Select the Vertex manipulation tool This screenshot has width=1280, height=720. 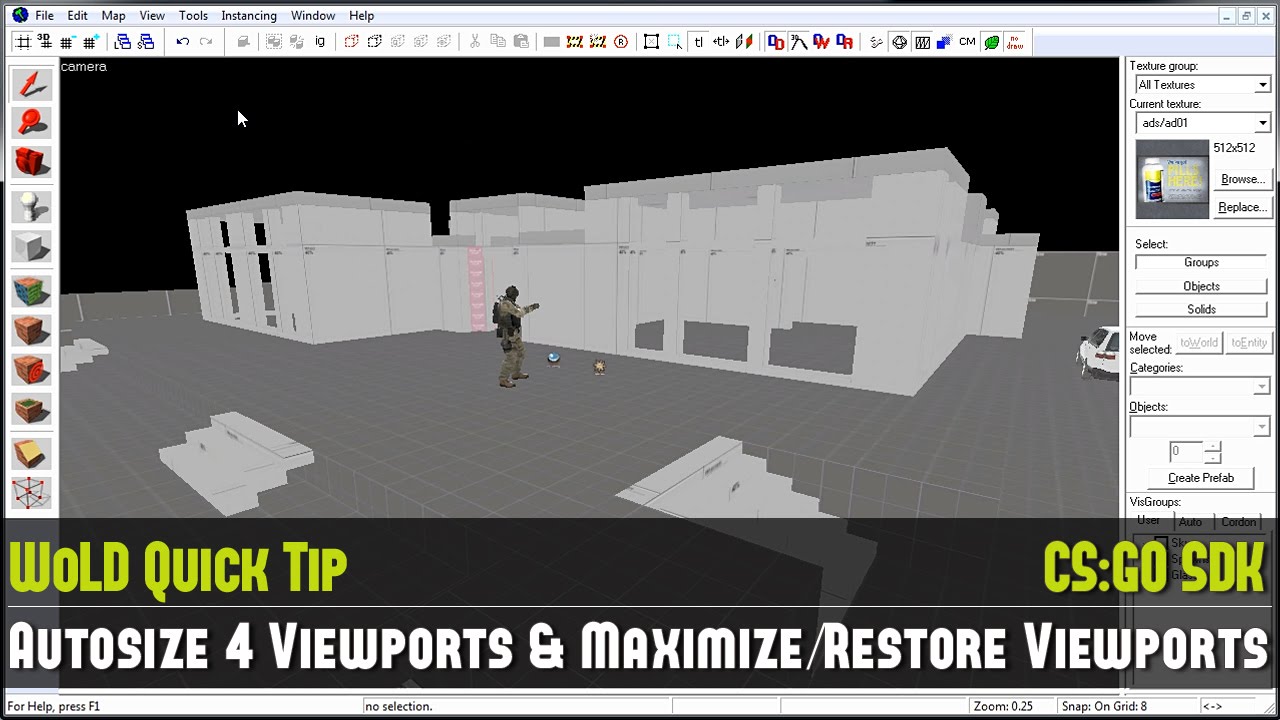coord(32,492)
